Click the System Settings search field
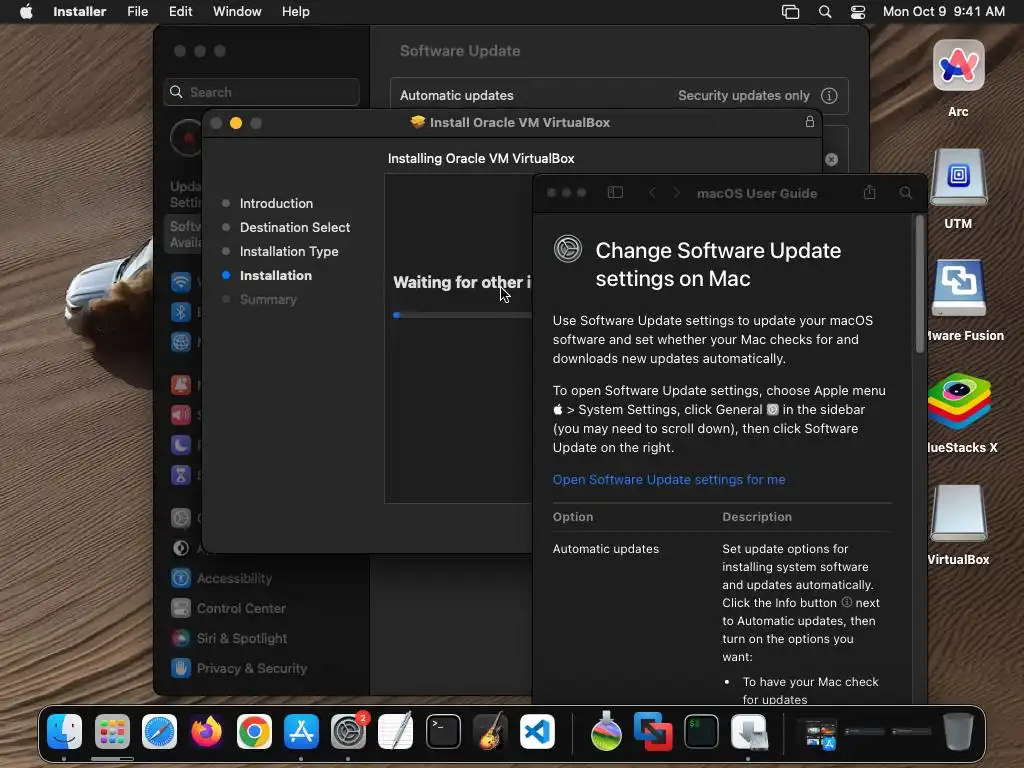Viewport: 1024px width, 768px height. tap(261, 92)
